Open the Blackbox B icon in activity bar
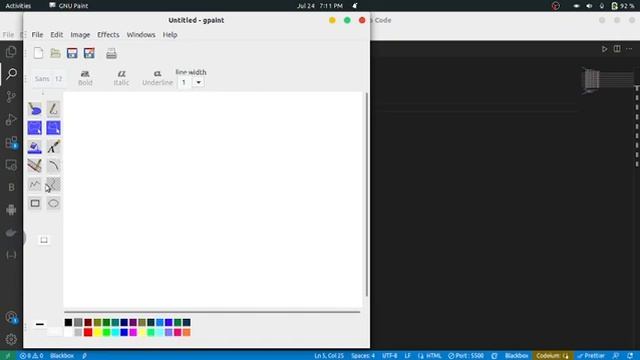The image size is (640, 360). pyautogui.click(x=11, y=187)
